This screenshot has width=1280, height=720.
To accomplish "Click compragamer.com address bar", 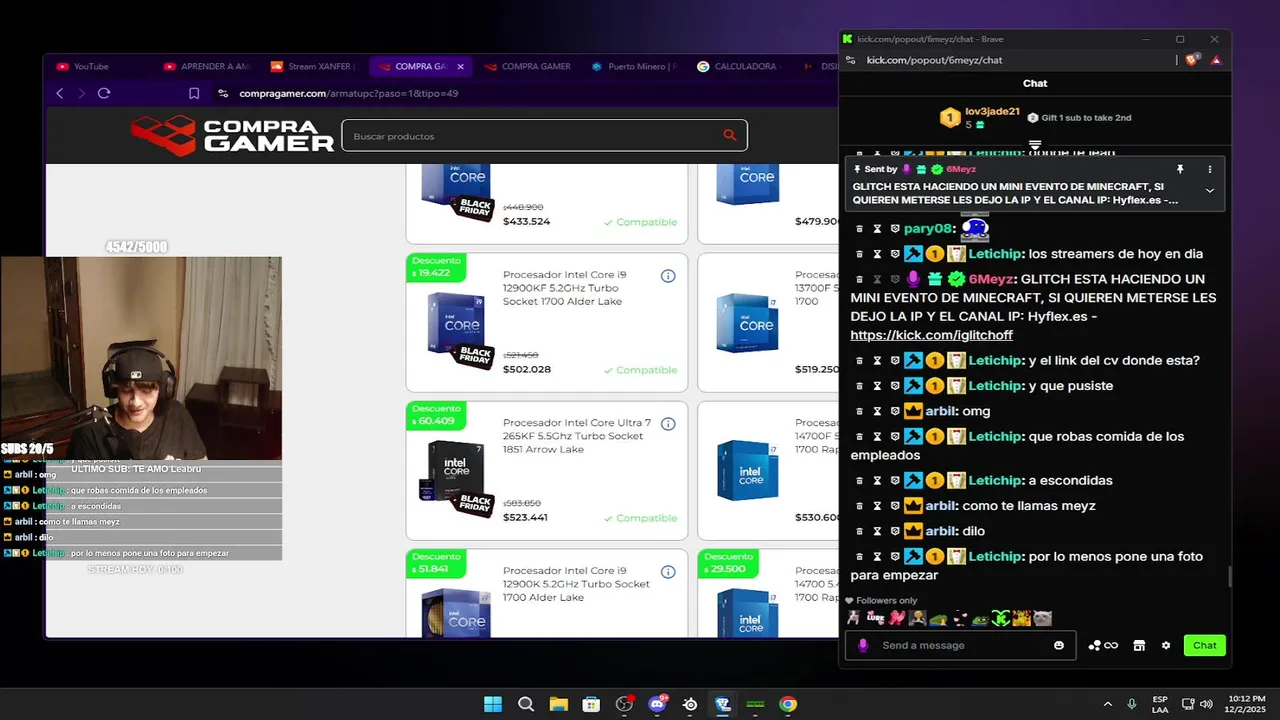I will [x=349, y=93].
